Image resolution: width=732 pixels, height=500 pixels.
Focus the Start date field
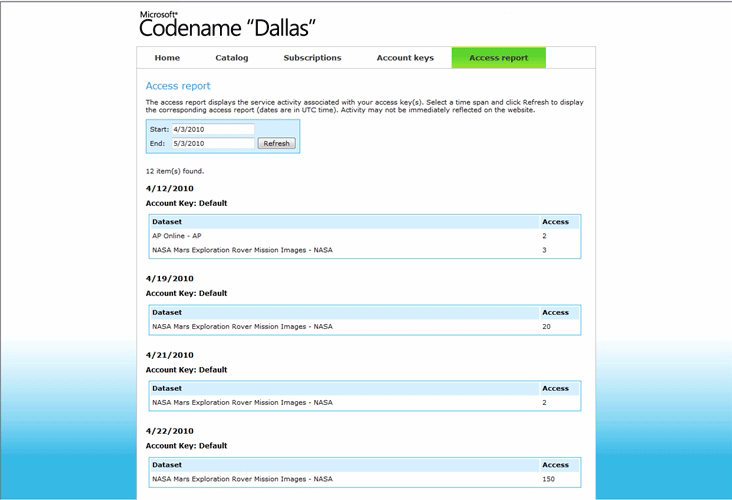click(x=213, y=129)
